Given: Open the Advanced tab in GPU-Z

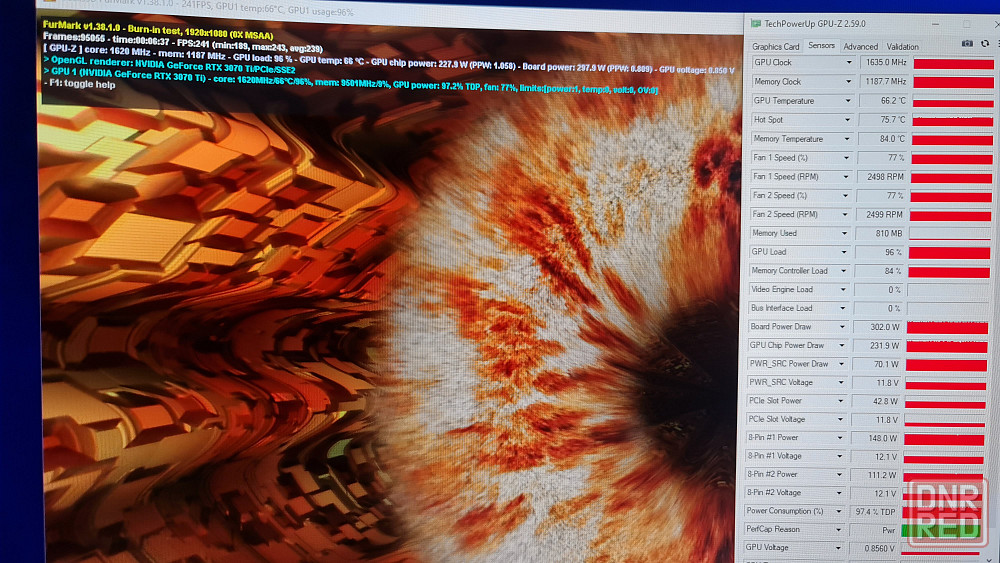Looking at the screenshot, I should point(860,47).
